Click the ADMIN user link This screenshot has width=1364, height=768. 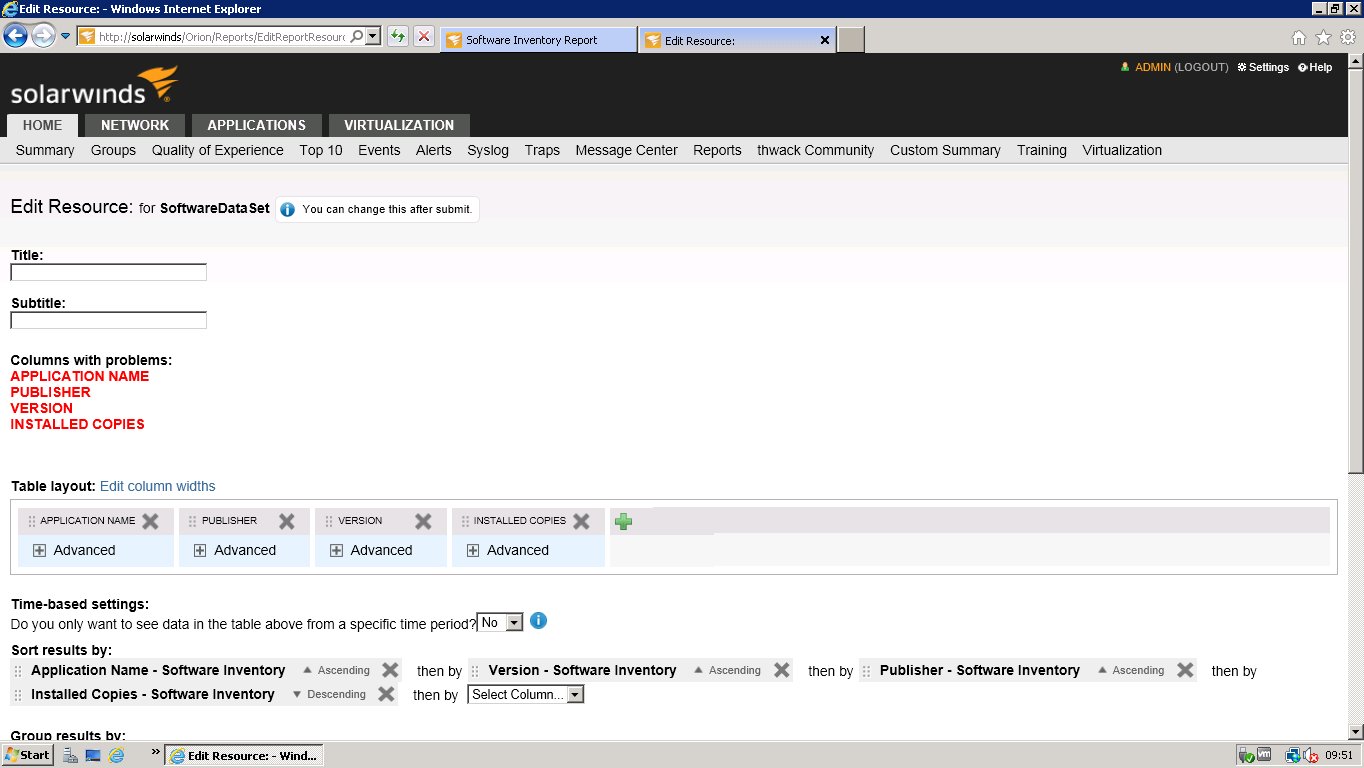coord(1152,67)
